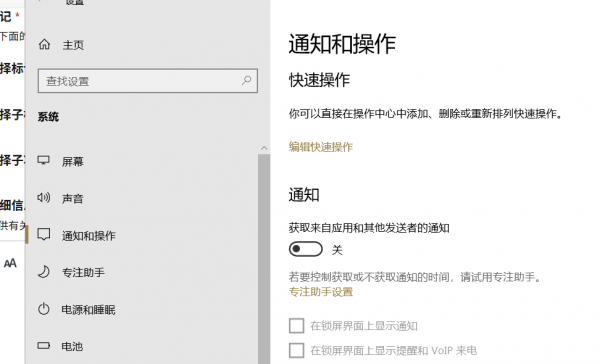The image size is (600, 364).
Task: Tick the 在锁屏界面上显示提醒和 VoIP 来电 checkbox
Action: click(x=297, y=350)
